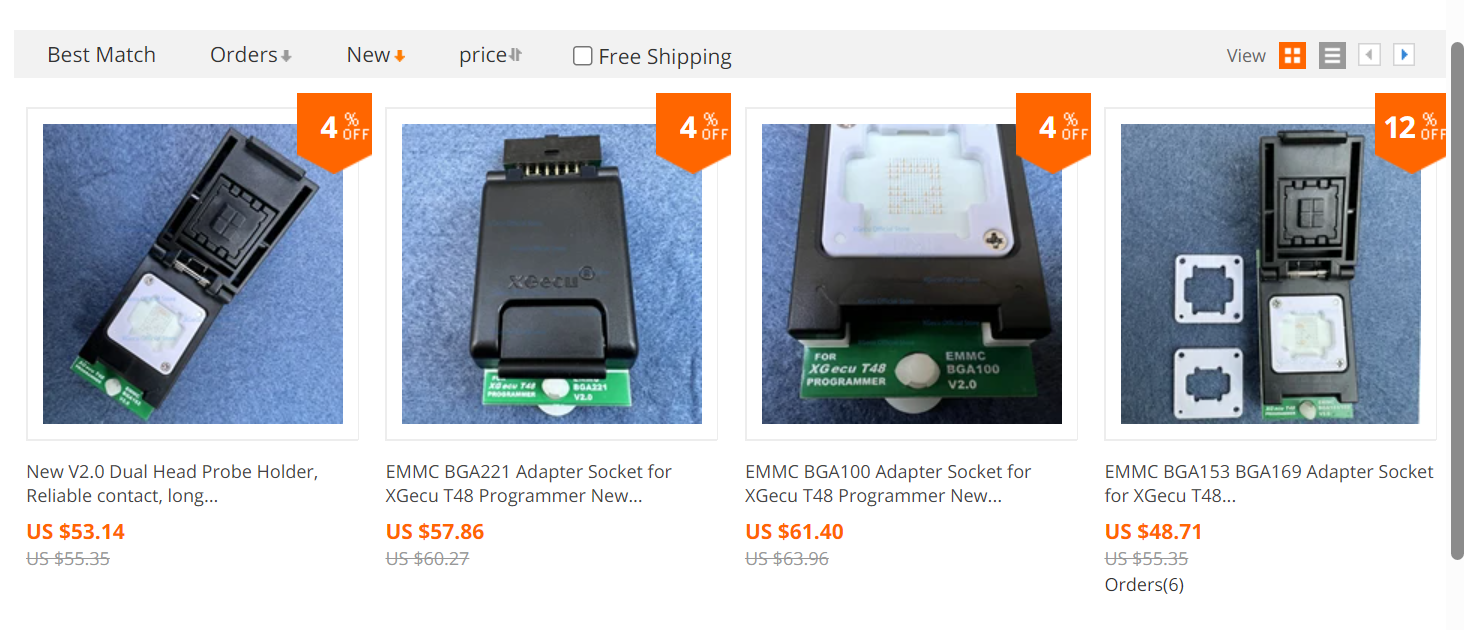Image resolution: width=1464 pixels, height=630 pixels.
Task: Go to next page arrow
Action: (1404, 55)
